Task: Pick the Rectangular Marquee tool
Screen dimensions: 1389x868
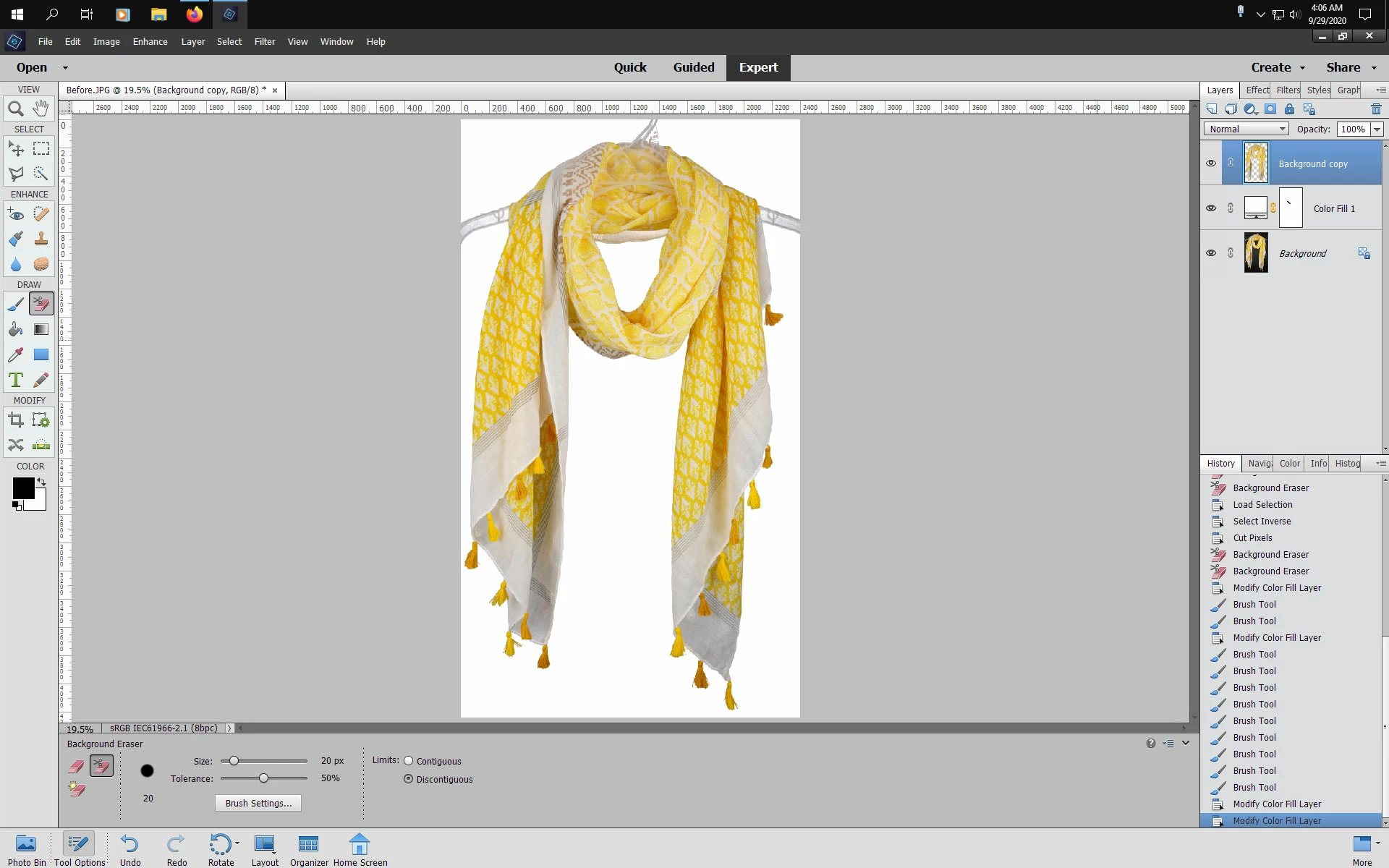Action: pos(41,149)
